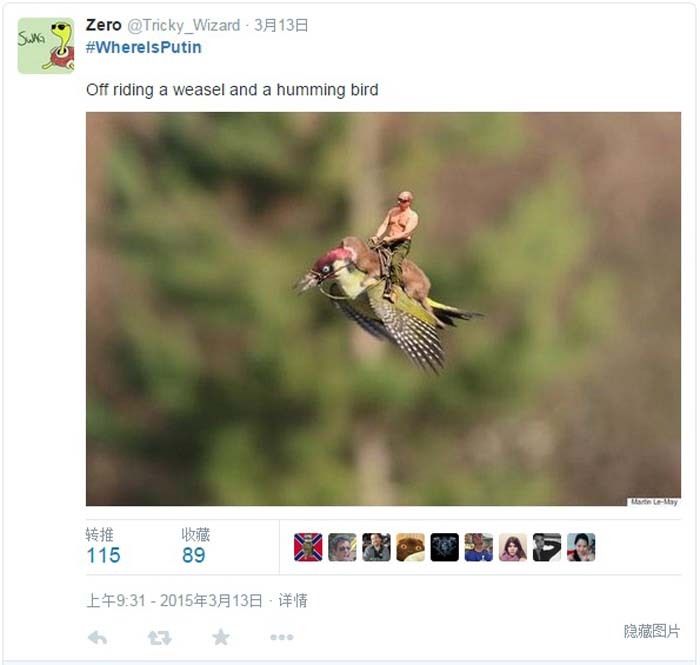Click the pink-background woman avatar
This screenshot has height=665, width=700.
pos(512,547)
